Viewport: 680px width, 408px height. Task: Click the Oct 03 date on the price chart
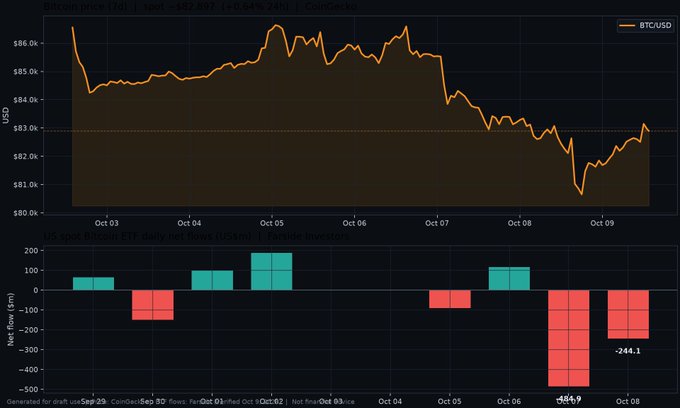point(107,223)
